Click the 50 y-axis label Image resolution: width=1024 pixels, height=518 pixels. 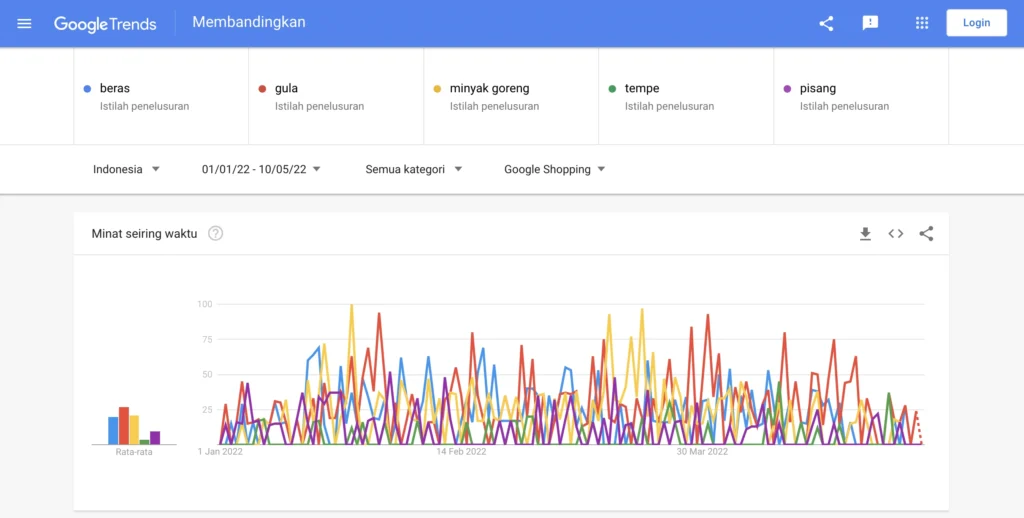click(207, 375)
